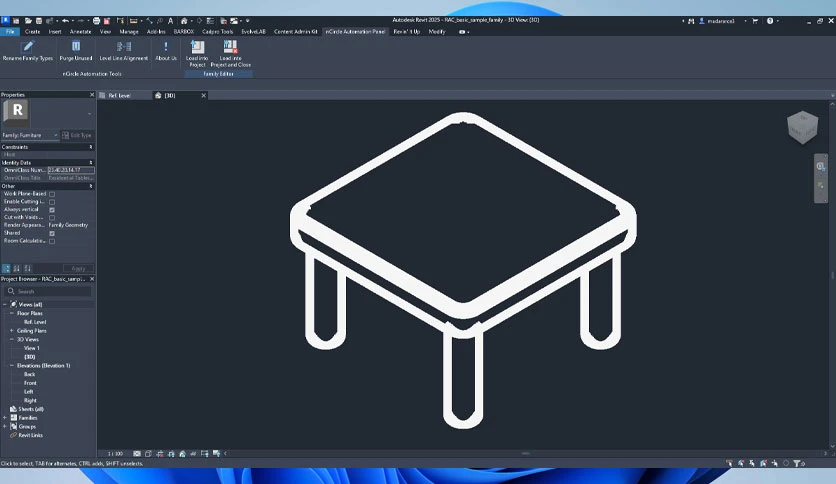
Task: Click the Project Browser search box
Action: point(48,292)
